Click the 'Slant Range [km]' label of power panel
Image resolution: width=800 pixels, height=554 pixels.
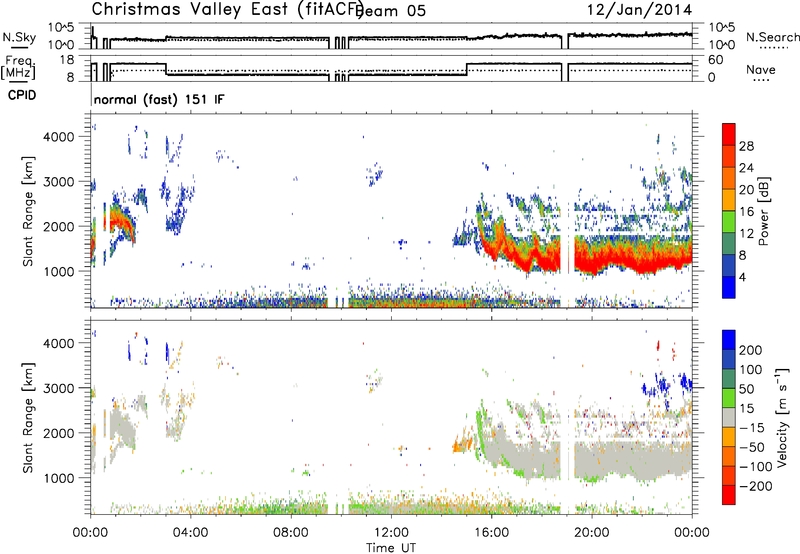pos(28,211)
